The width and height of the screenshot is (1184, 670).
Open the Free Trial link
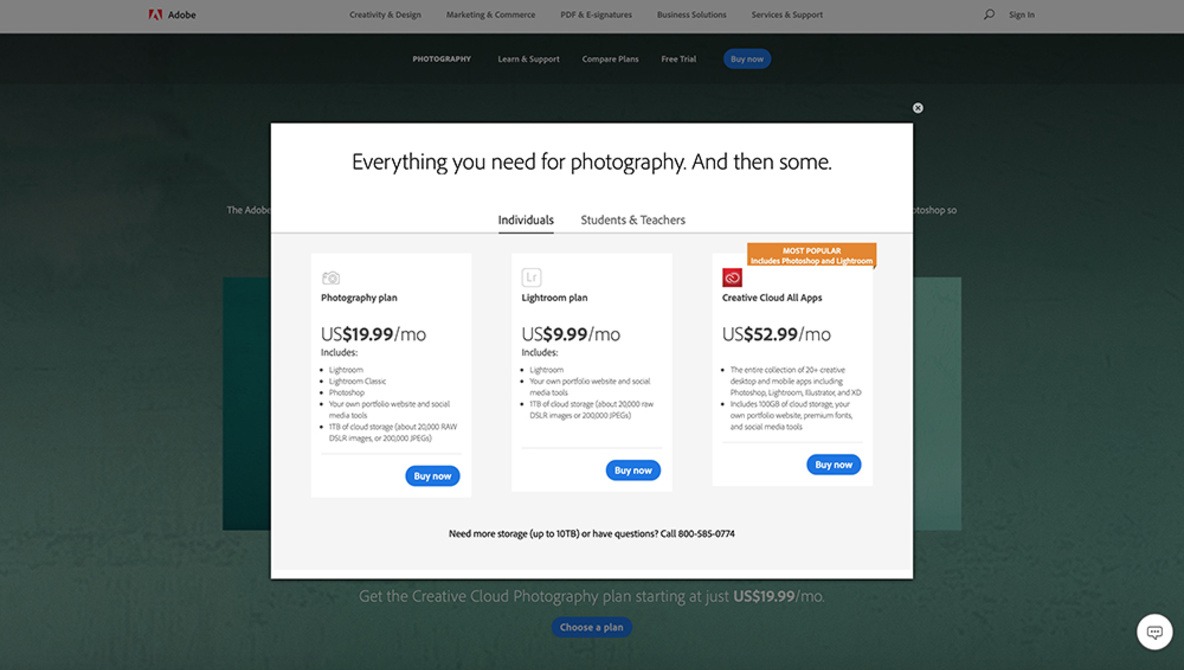click(679, 59)
